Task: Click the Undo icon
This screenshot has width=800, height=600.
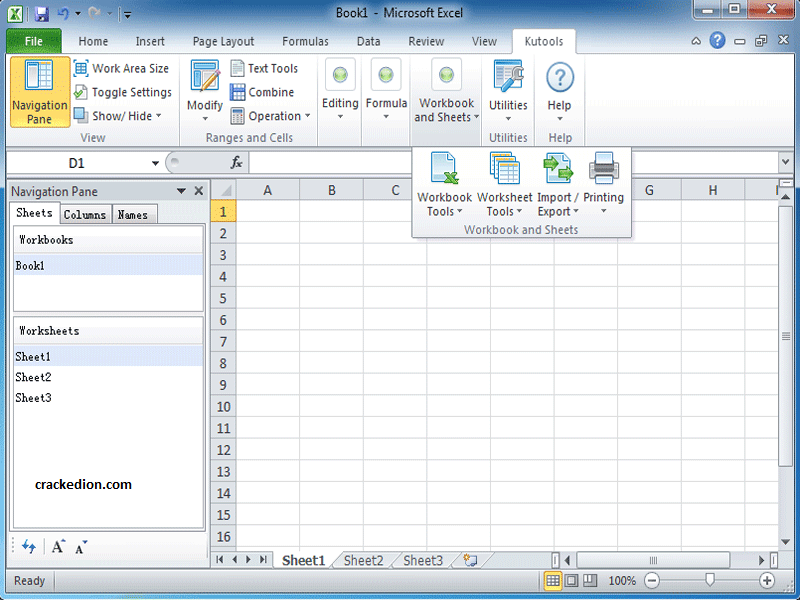Action: (64, 14)
